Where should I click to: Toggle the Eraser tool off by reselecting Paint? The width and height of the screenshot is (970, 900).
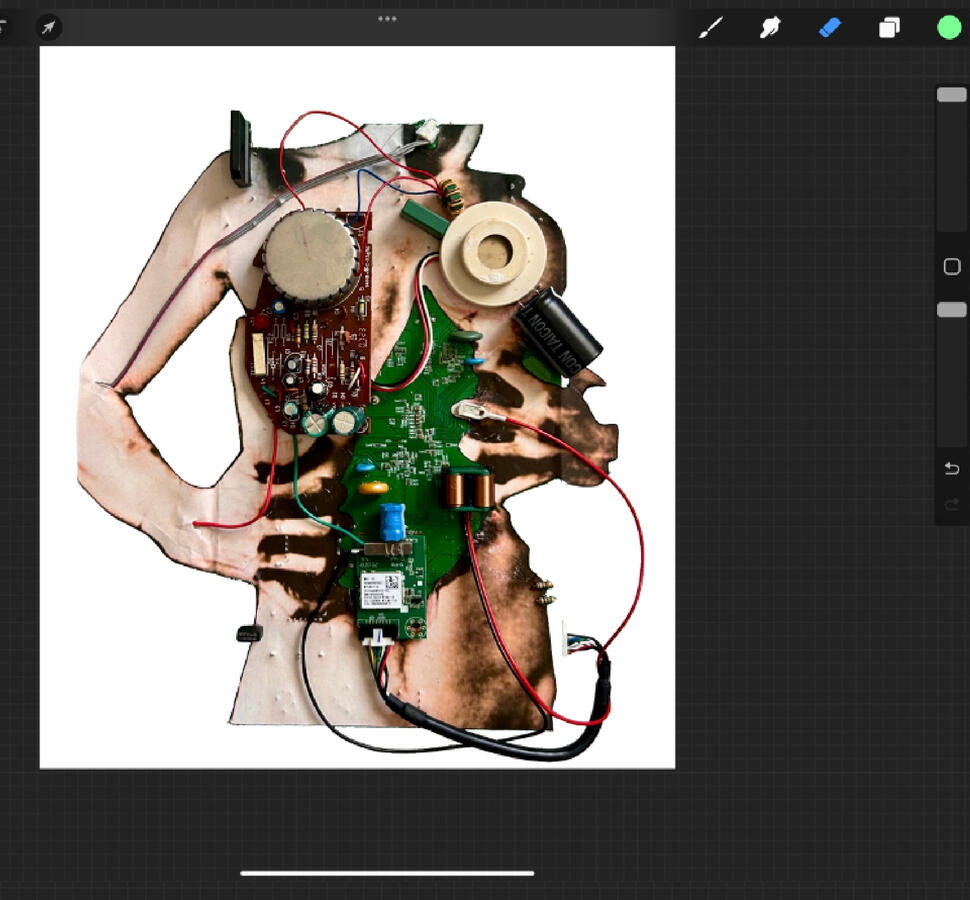[x=711, y=27]
